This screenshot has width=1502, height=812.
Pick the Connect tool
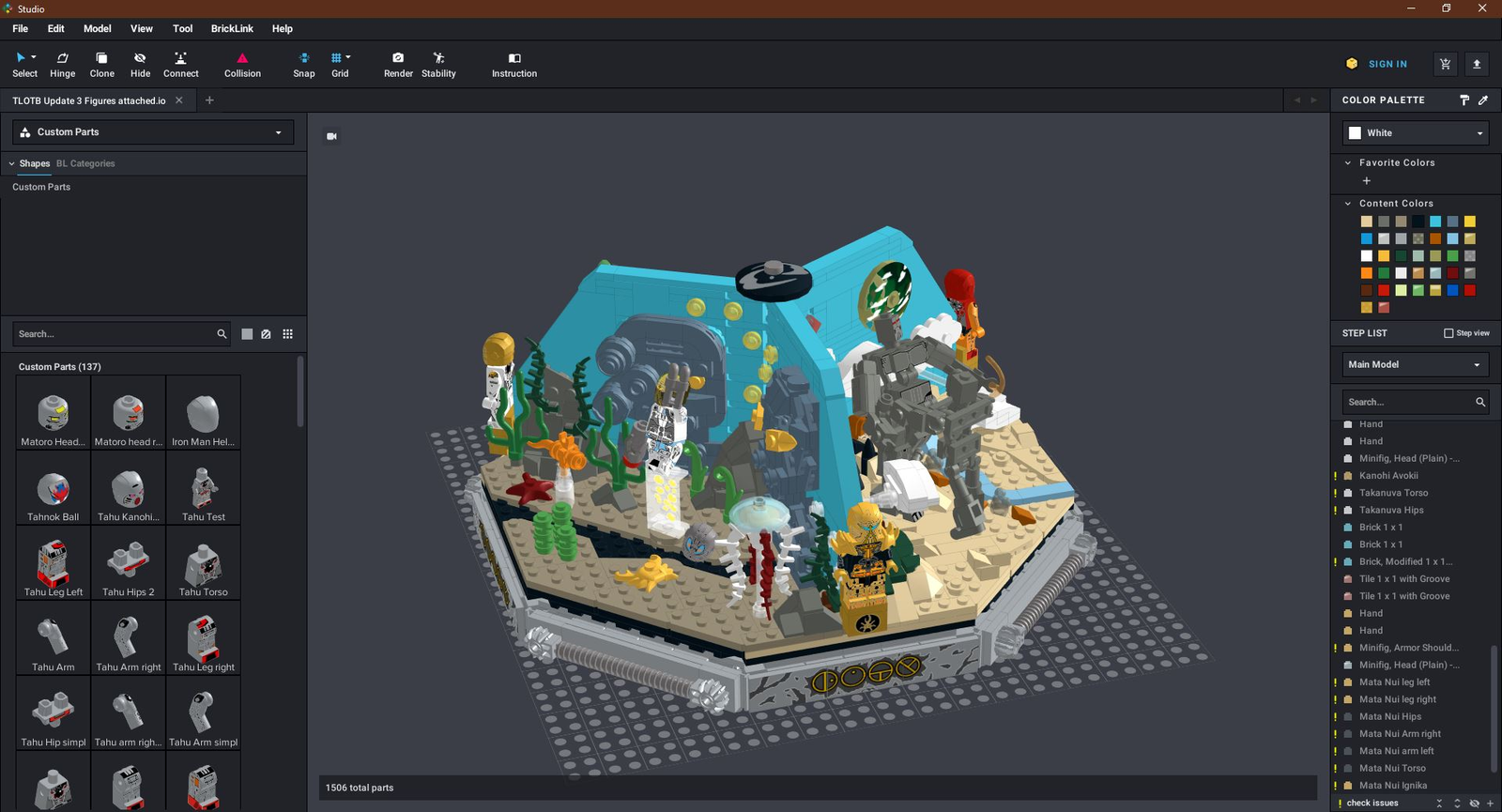coord(180,65)
